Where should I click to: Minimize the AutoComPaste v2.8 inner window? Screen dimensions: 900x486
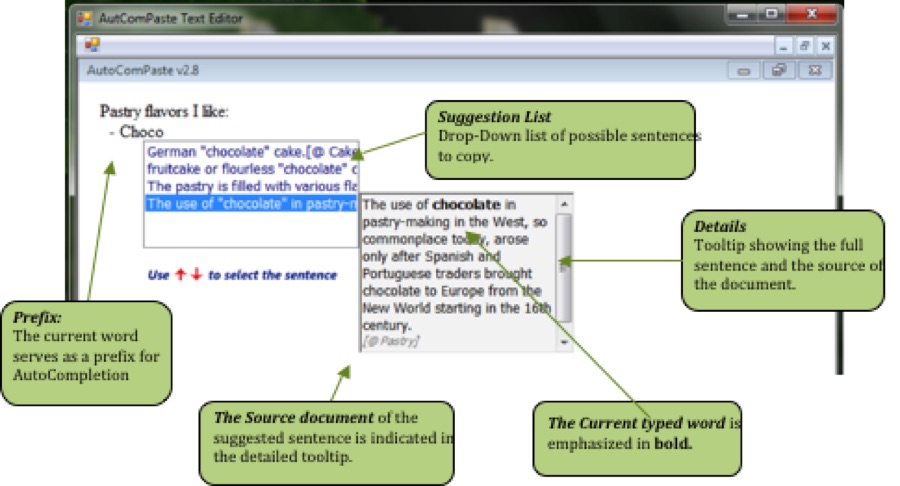(744, 71)
